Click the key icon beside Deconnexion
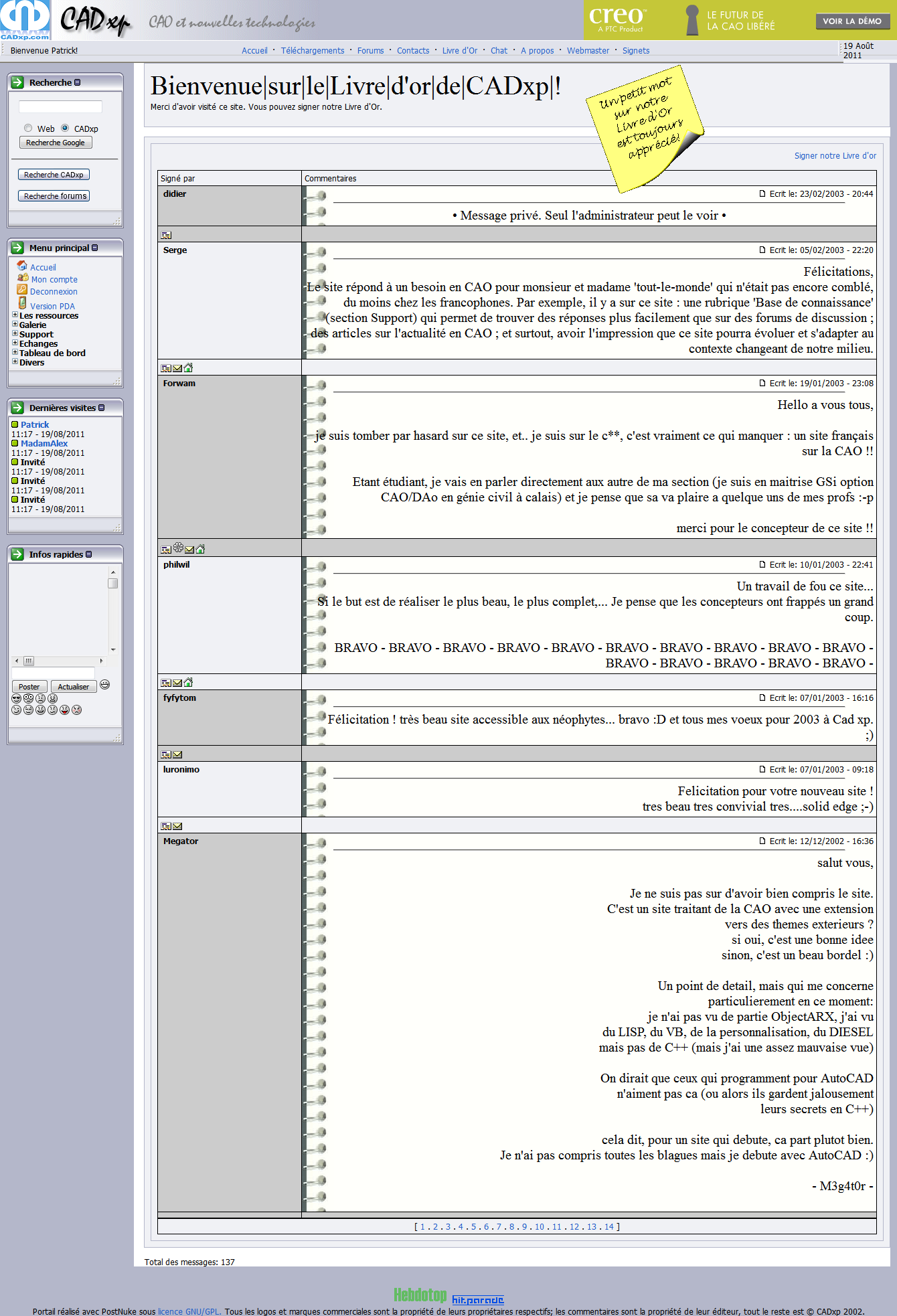The height and width of the screenshot is (1316, 897). click(22, 290)
